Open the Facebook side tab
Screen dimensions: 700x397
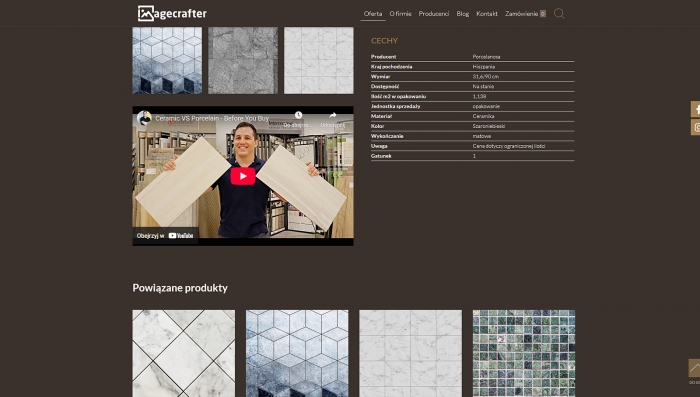pyautogui.click(x=696, y=109)
